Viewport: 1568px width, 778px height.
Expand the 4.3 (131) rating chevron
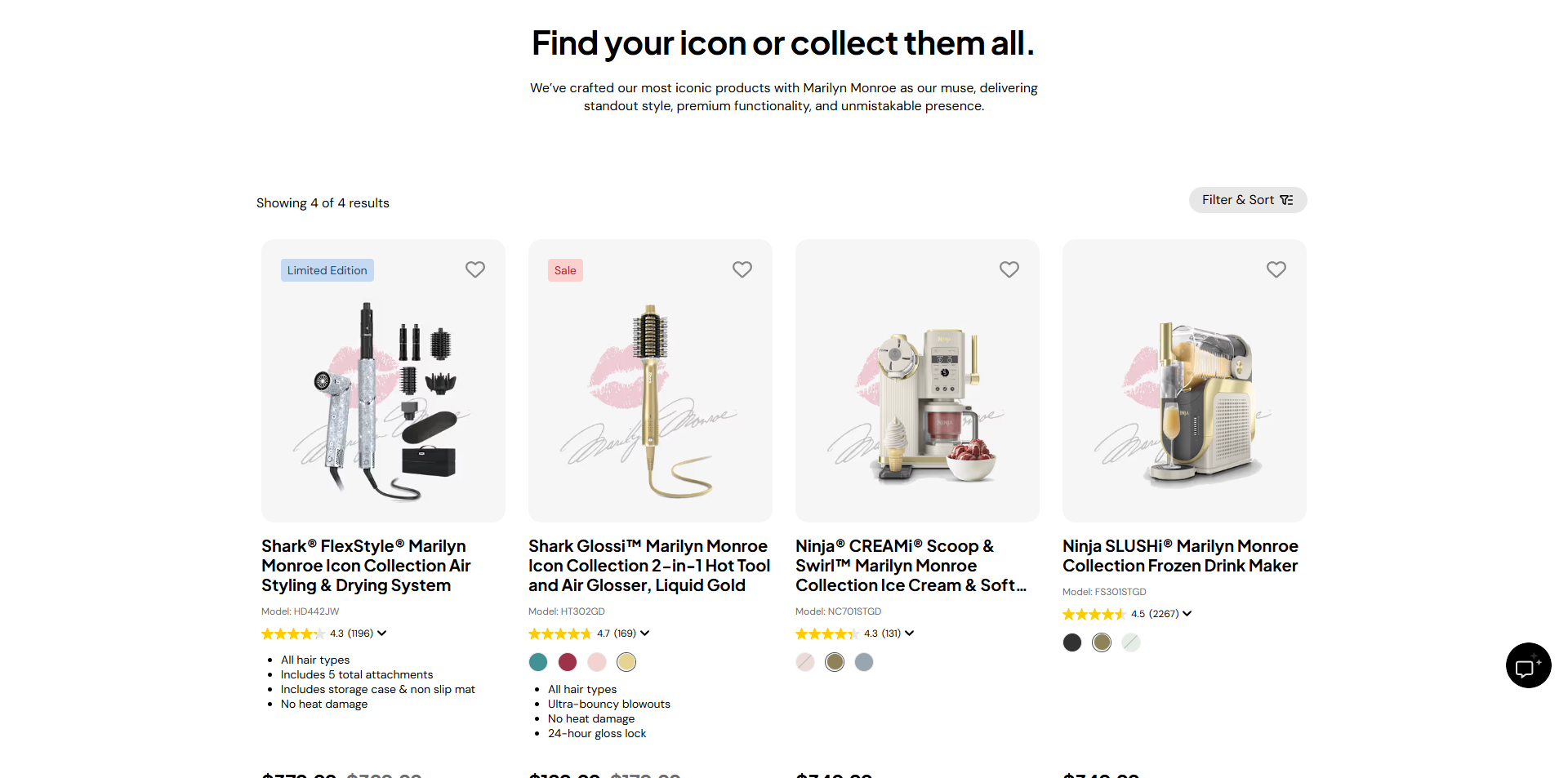tap(910, 634)
